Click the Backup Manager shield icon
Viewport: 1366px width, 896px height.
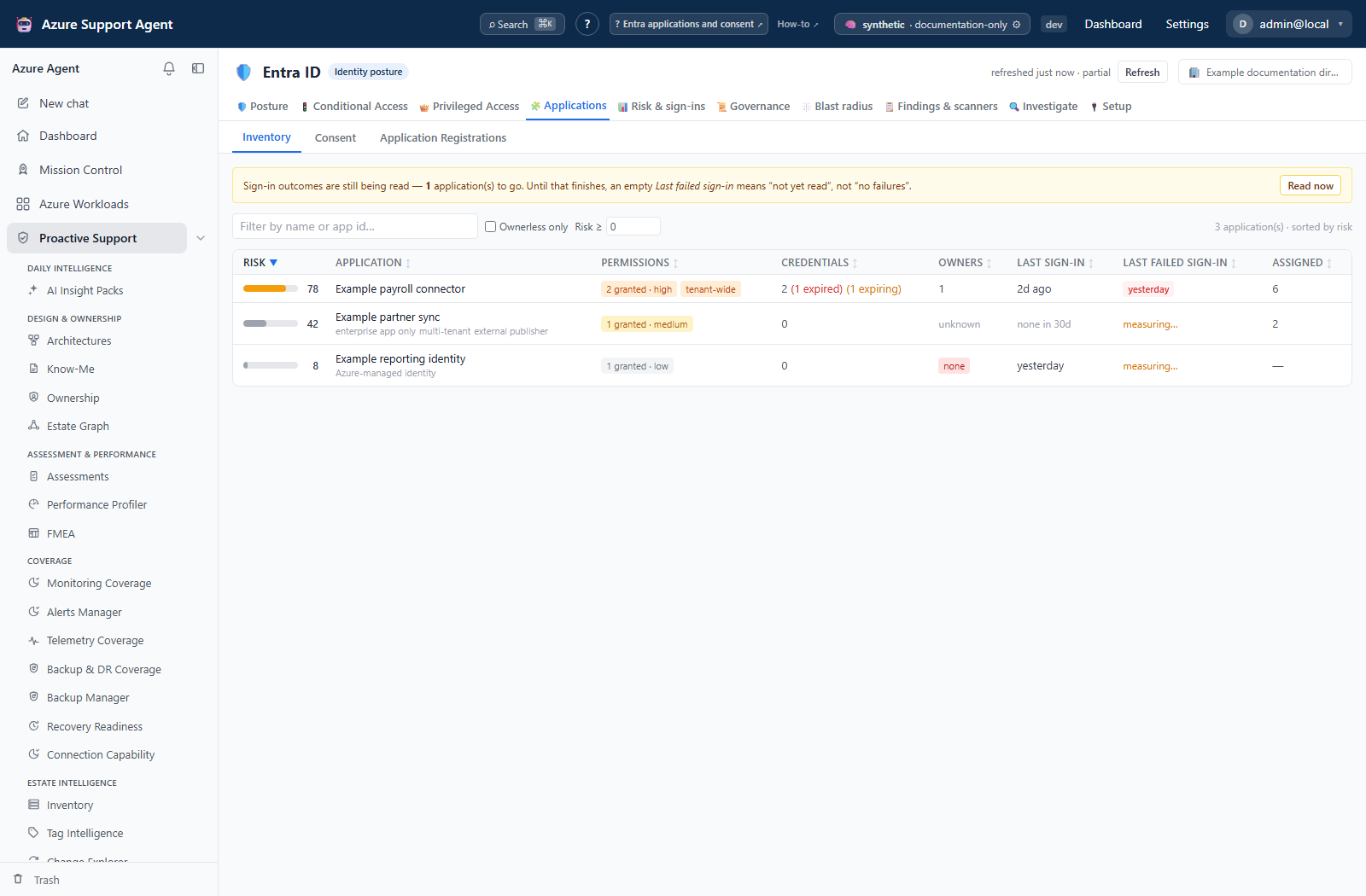33,697
